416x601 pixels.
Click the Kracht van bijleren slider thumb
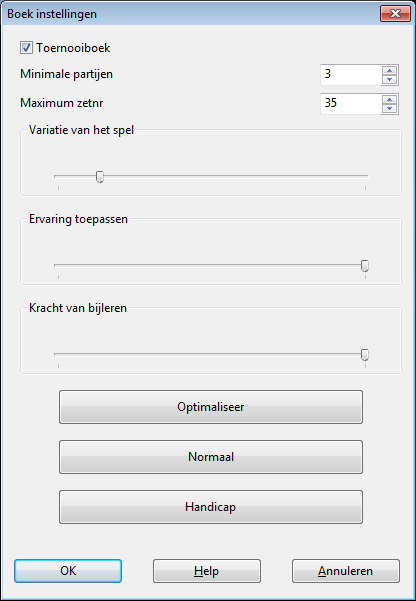365,355
